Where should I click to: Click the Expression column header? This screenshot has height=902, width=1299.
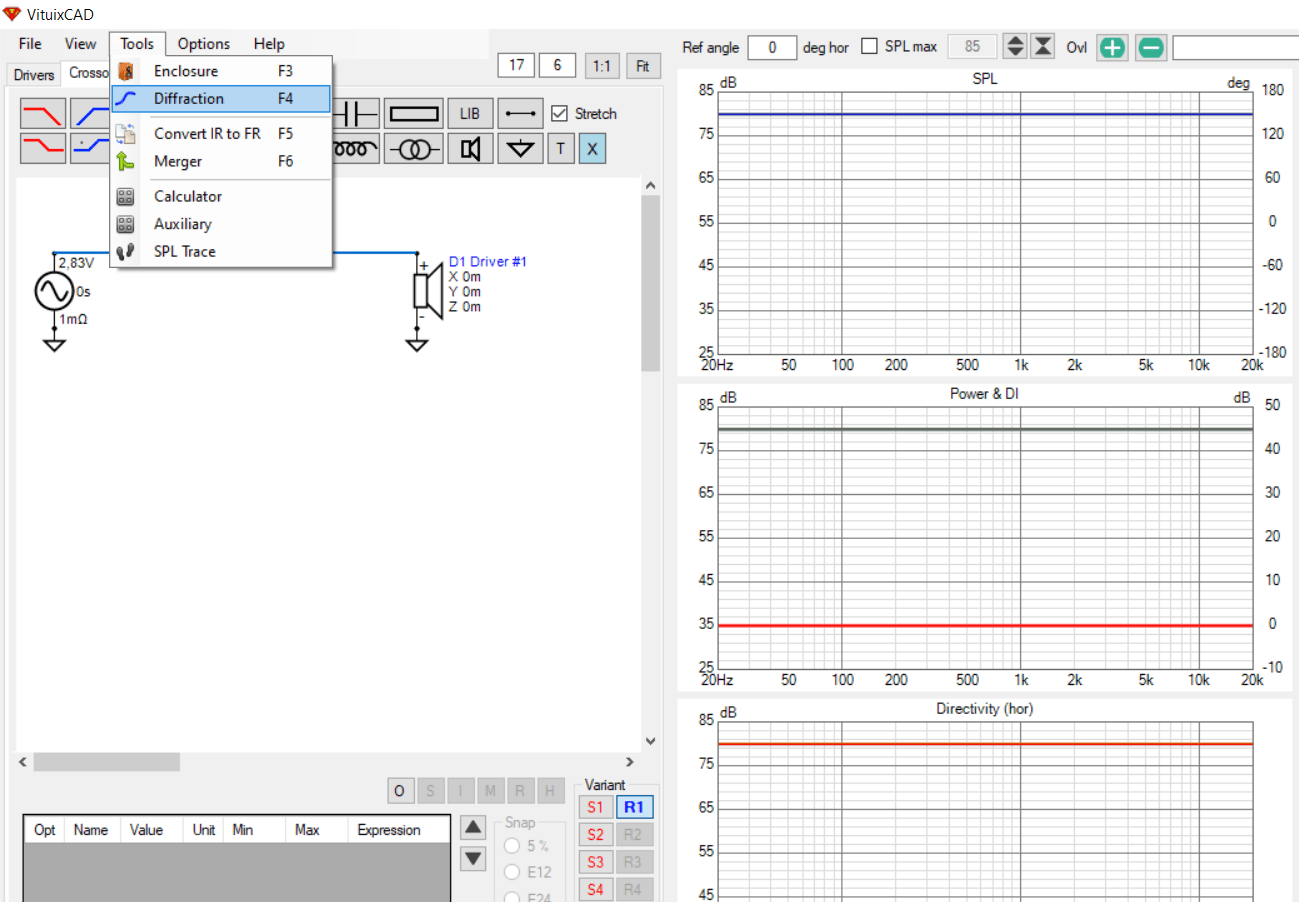click(x=399, y=830)
